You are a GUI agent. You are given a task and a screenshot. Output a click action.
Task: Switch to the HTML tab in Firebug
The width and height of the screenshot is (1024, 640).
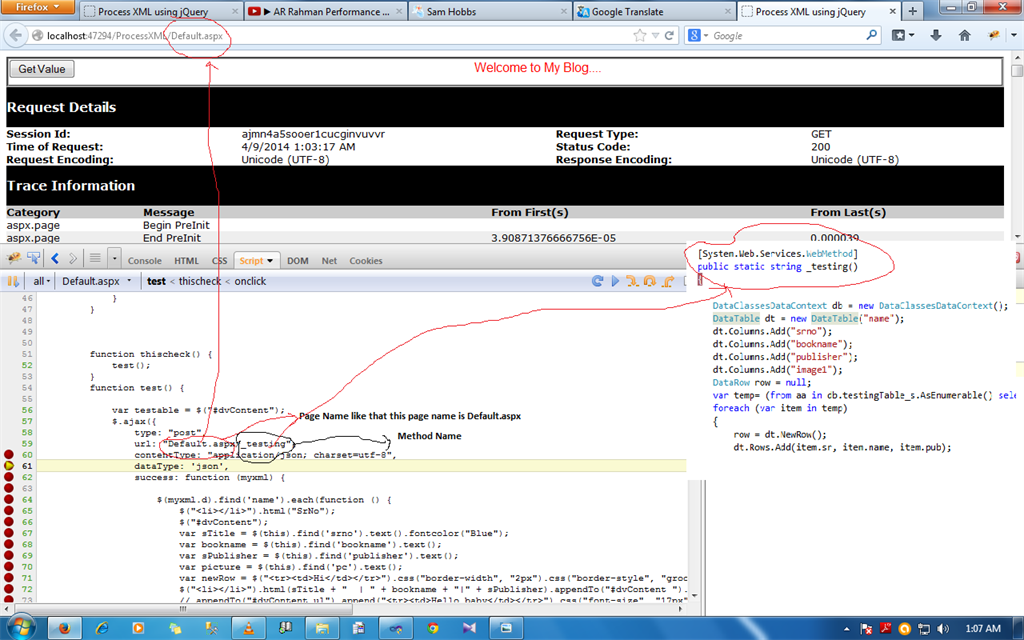click(186, 261)
